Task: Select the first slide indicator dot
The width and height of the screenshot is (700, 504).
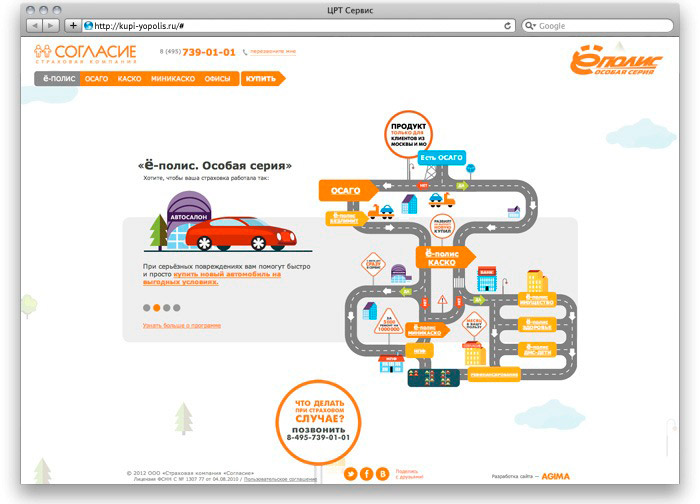Action: point(146,308)
